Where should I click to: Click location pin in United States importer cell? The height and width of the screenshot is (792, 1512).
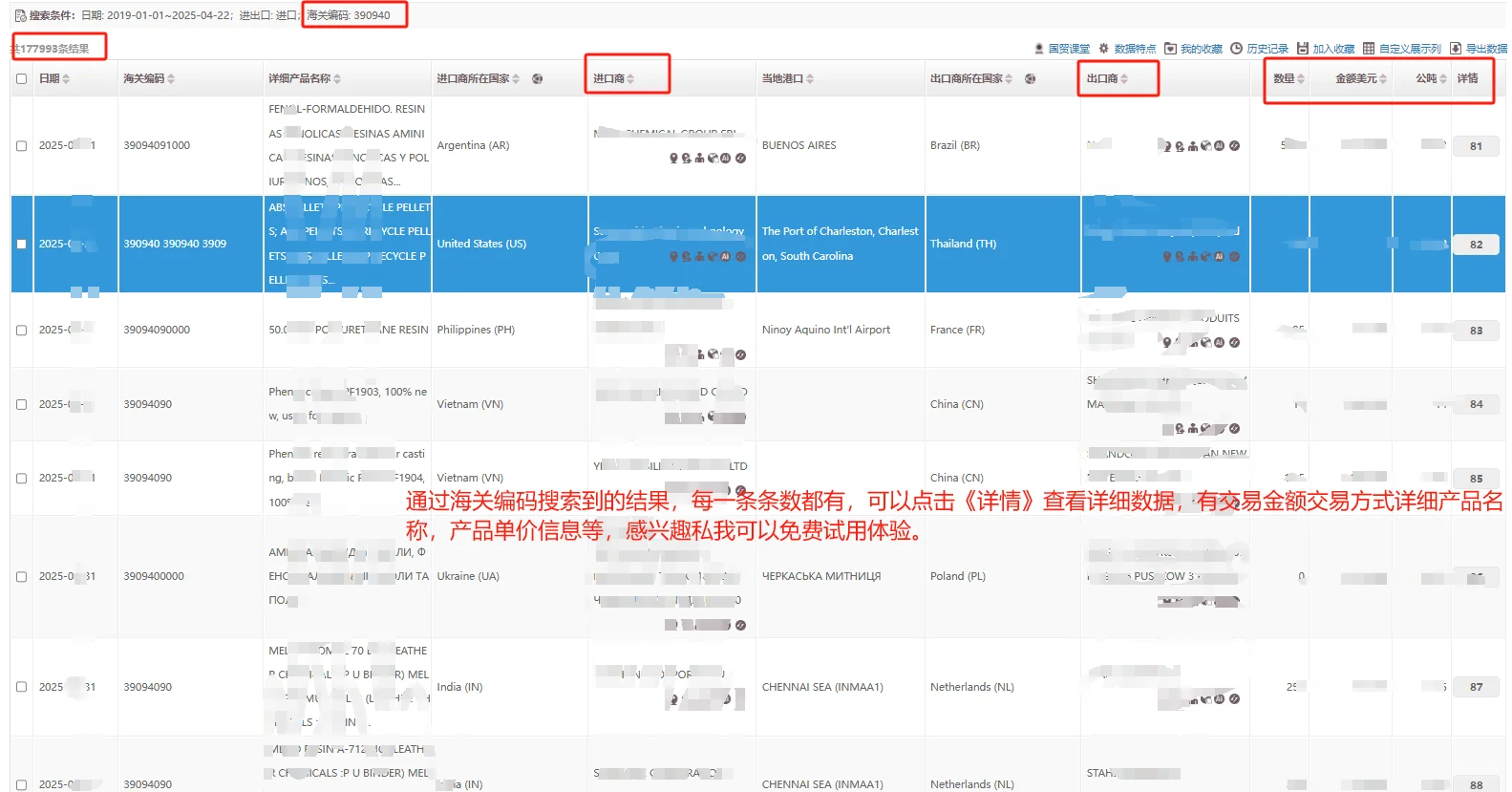673,256
